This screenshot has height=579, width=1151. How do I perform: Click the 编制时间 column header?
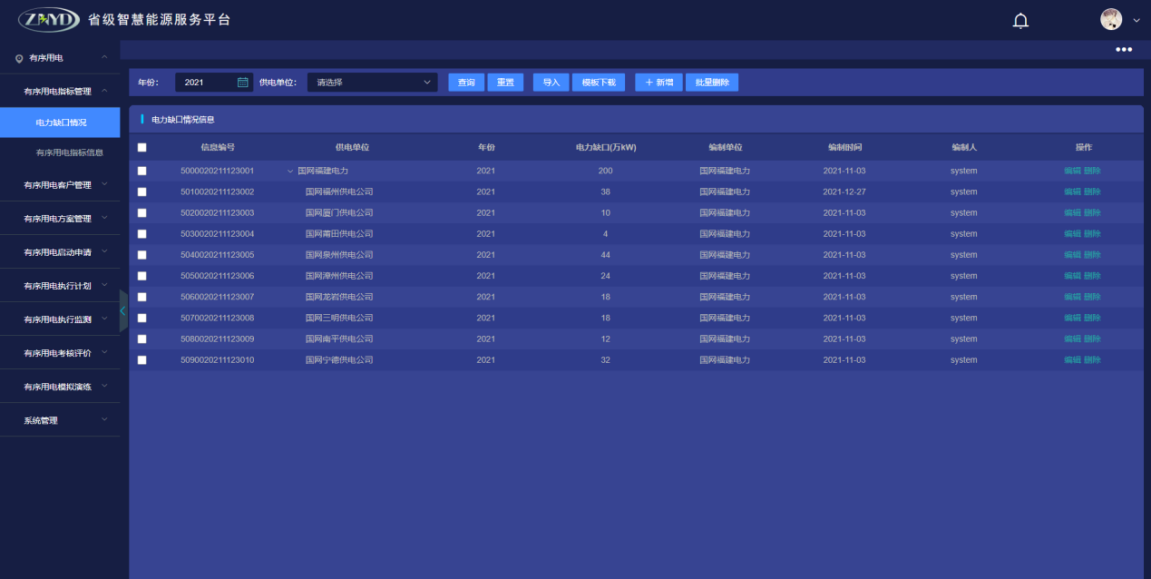[845, 148]
